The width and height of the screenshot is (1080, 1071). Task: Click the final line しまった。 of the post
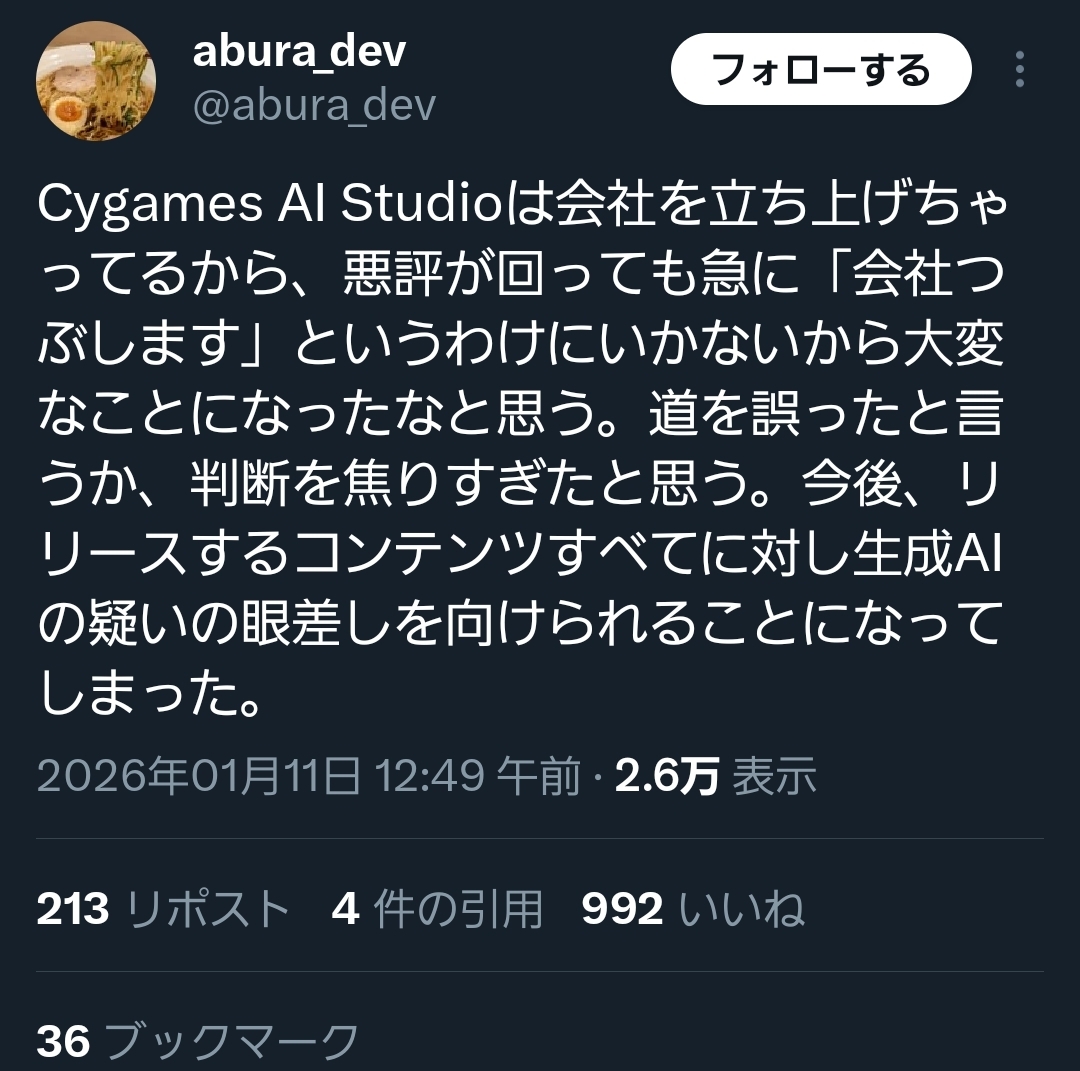[151, 694]
